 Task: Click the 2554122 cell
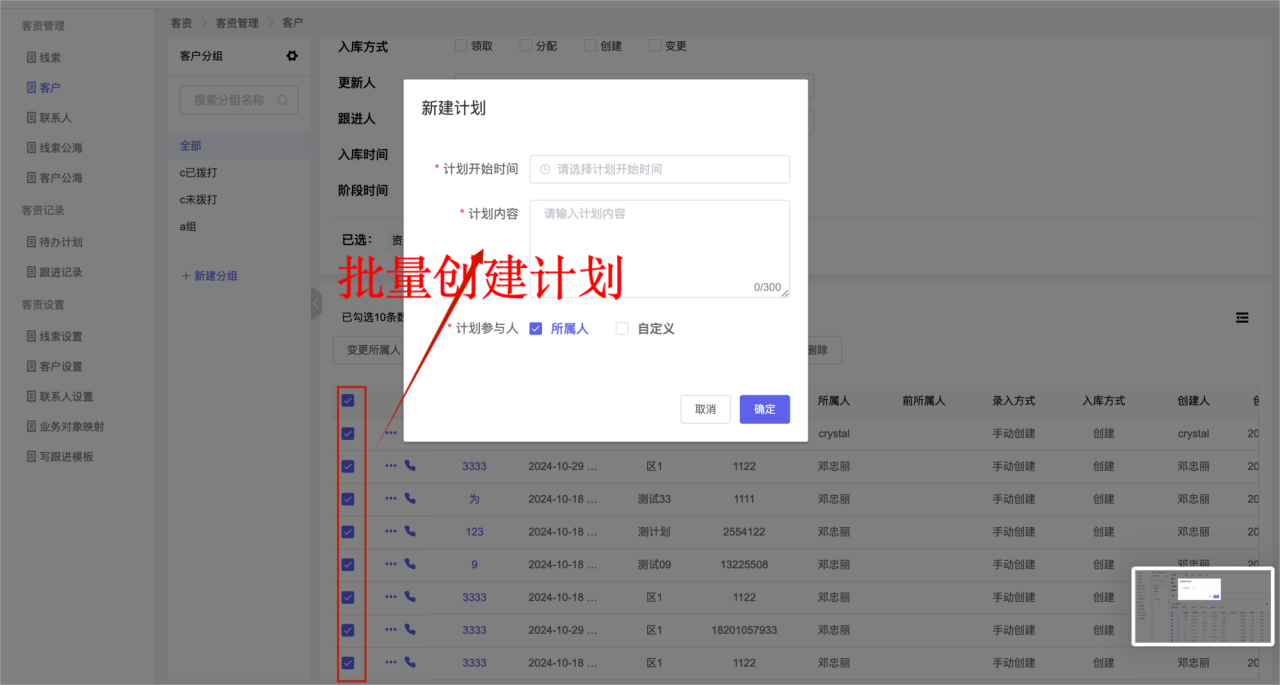click(x=744, y=532)
